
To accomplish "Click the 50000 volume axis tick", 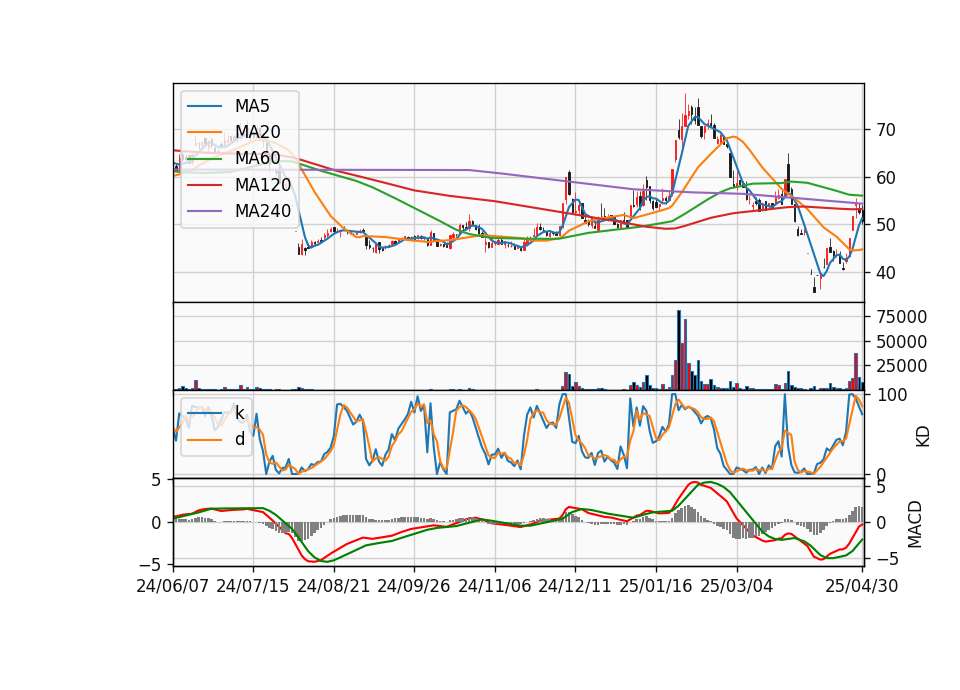I will click(x=902, y=342).
